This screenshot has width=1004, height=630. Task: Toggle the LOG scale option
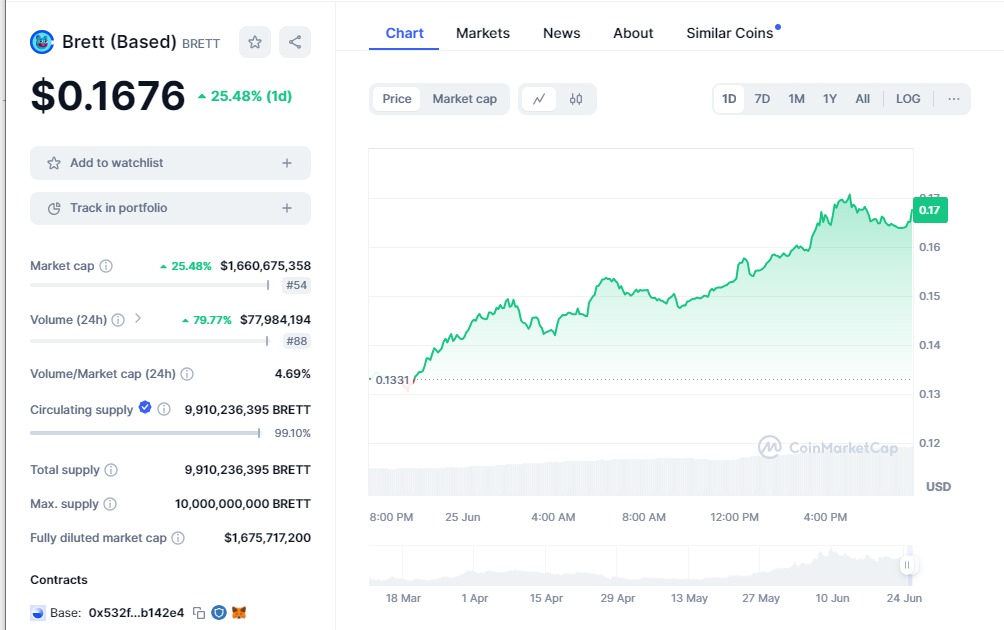(908, 99)
